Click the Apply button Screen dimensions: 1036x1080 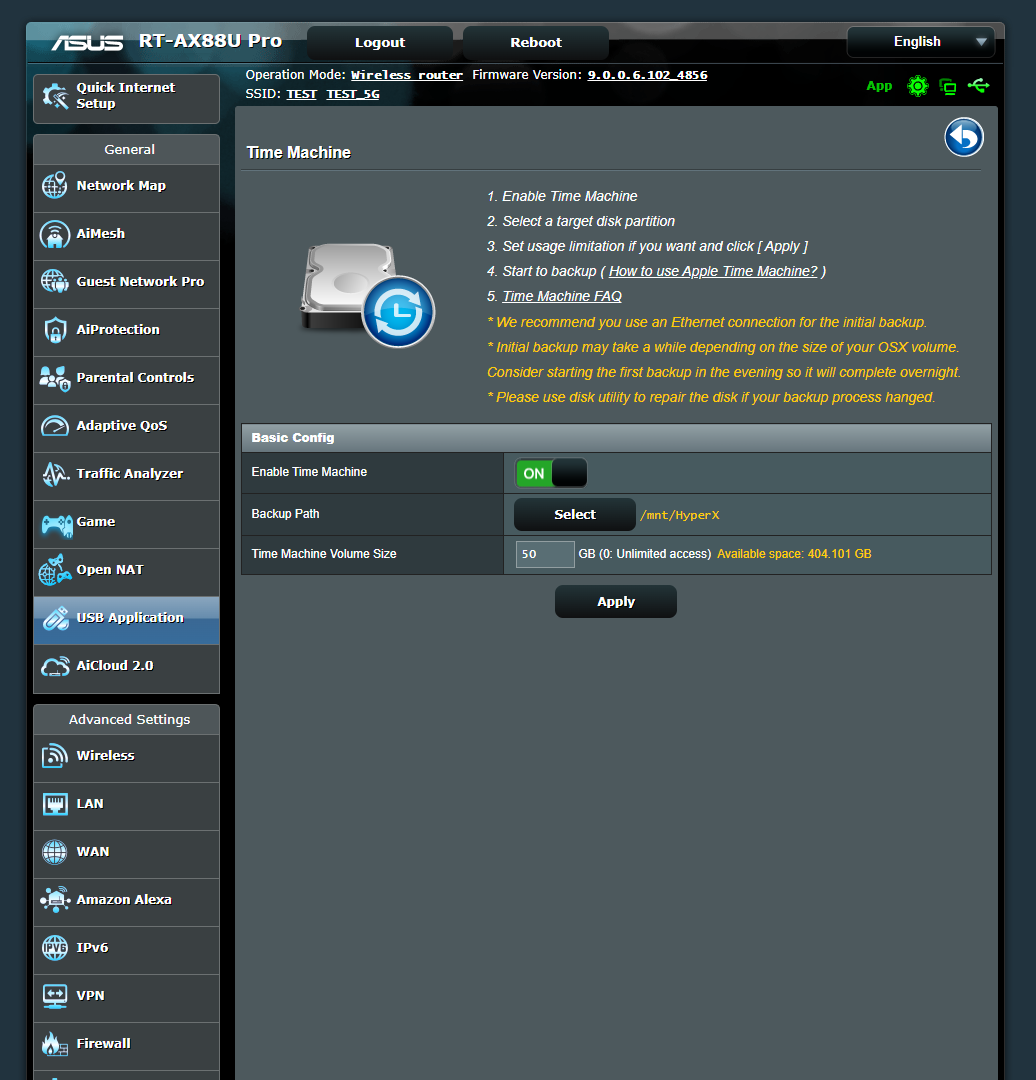click(616, 602)
